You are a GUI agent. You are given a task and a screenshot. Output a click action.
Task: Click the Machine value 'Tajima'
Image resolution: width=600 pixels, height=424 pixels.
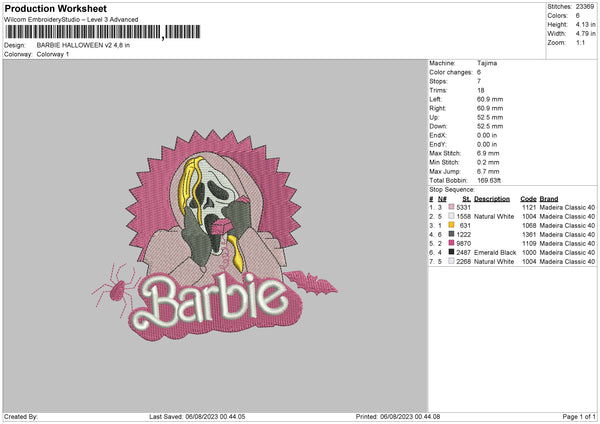coord(487,63)
